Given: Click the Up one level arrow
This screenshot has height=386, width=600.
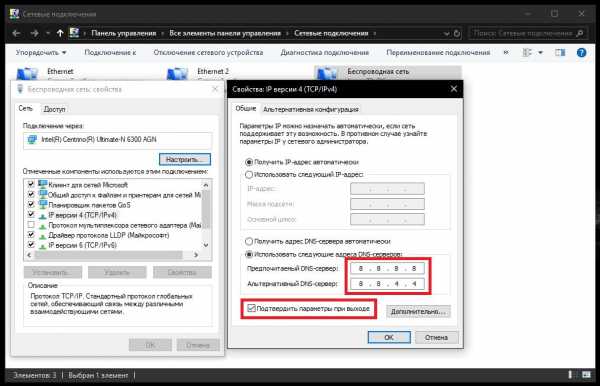Looking at the screenshot, I should [x=60, y=33].
